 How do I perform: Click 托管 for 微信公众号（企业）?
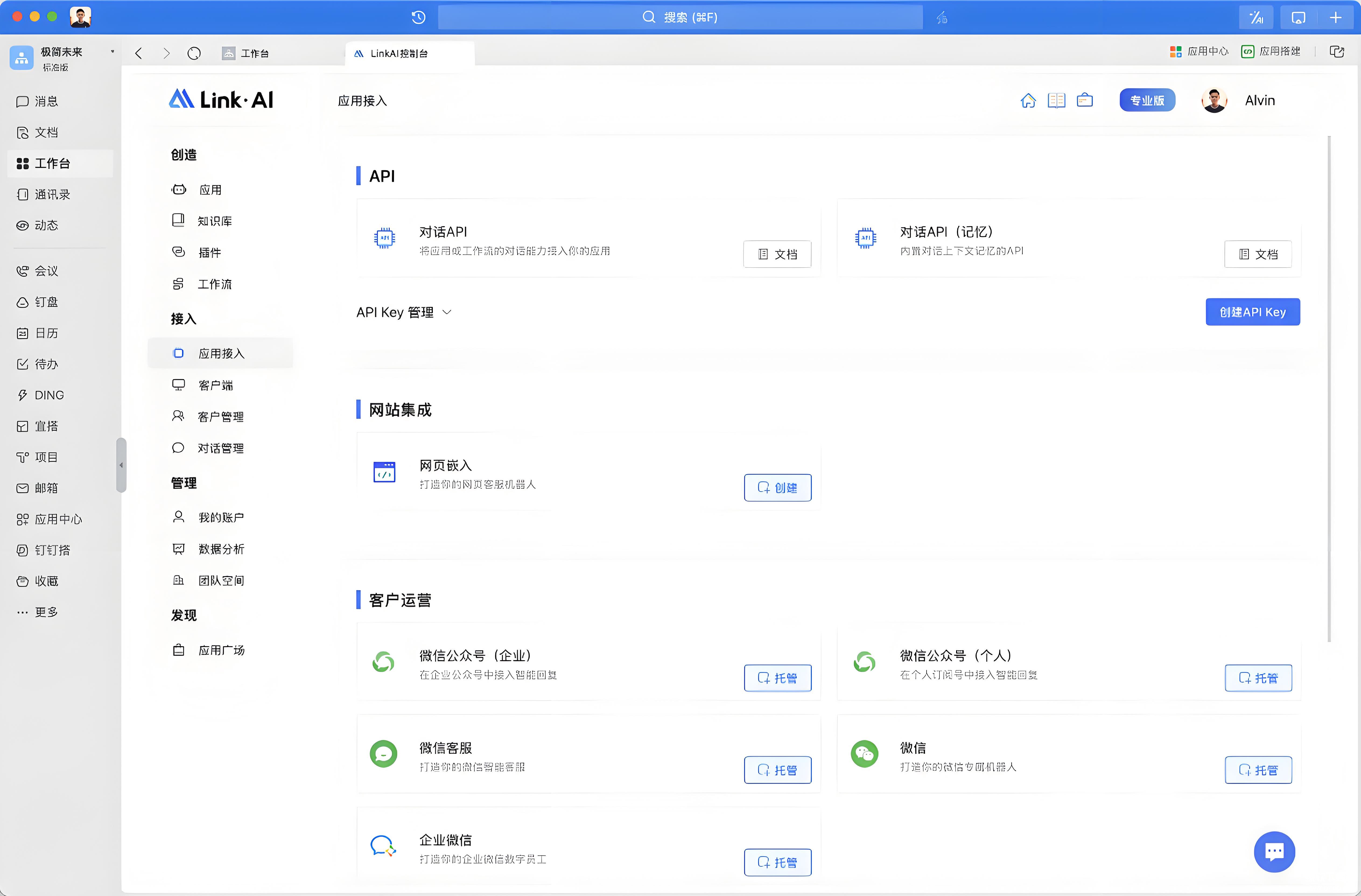pyautogui.click(x=777, y=678)
